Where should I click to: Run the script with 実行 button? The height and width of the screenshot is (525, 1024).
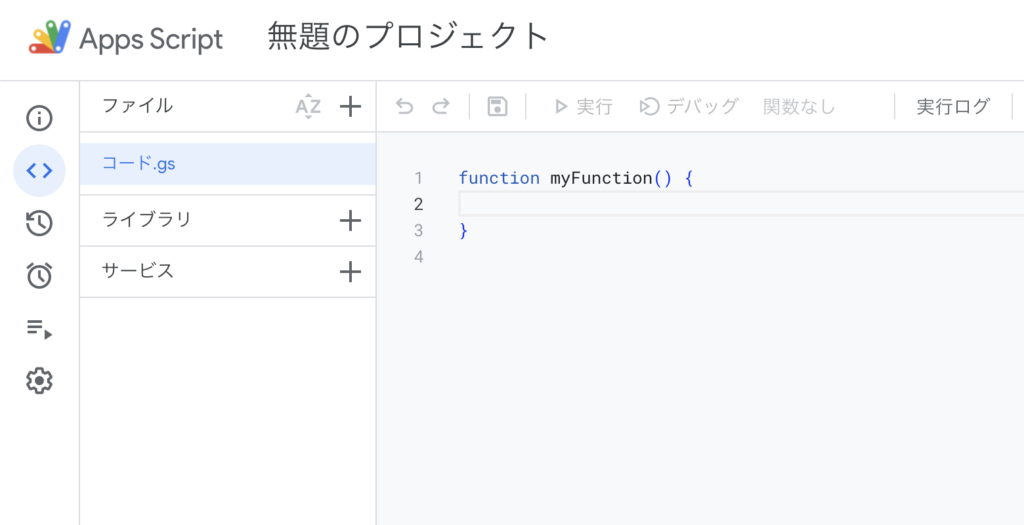583,107
